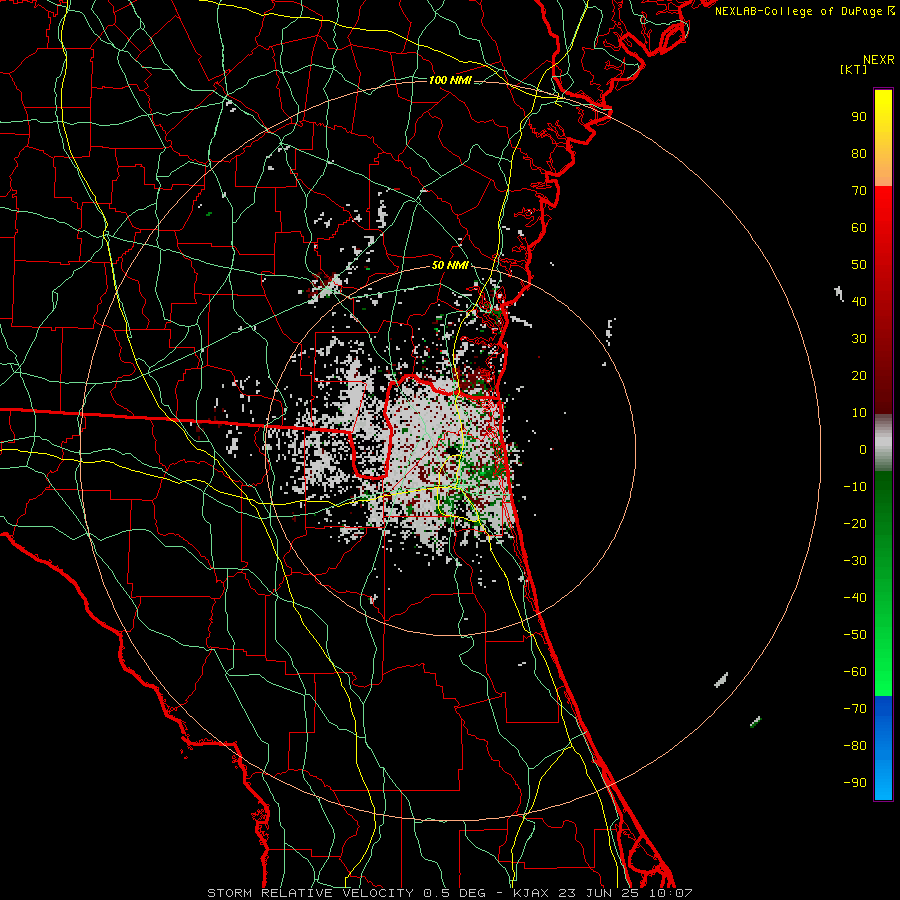Click the 0.5 DEG tilt text in the caption
The width and height of the screenshot is (900, 900).
coord(454,893)
